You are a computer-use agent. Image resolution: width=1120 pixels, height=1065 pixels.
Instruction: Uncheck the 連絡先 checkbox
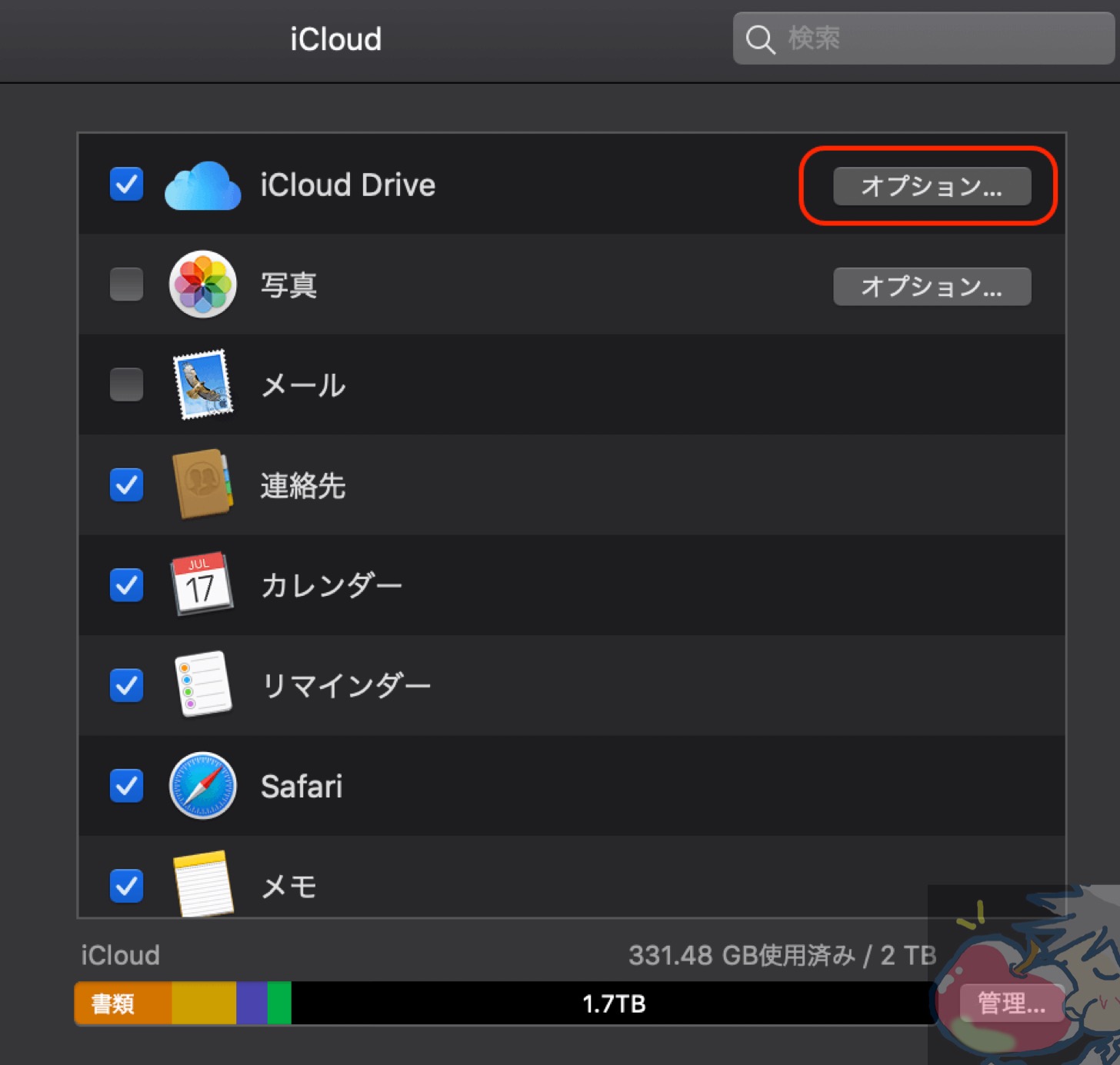[126, 485]
